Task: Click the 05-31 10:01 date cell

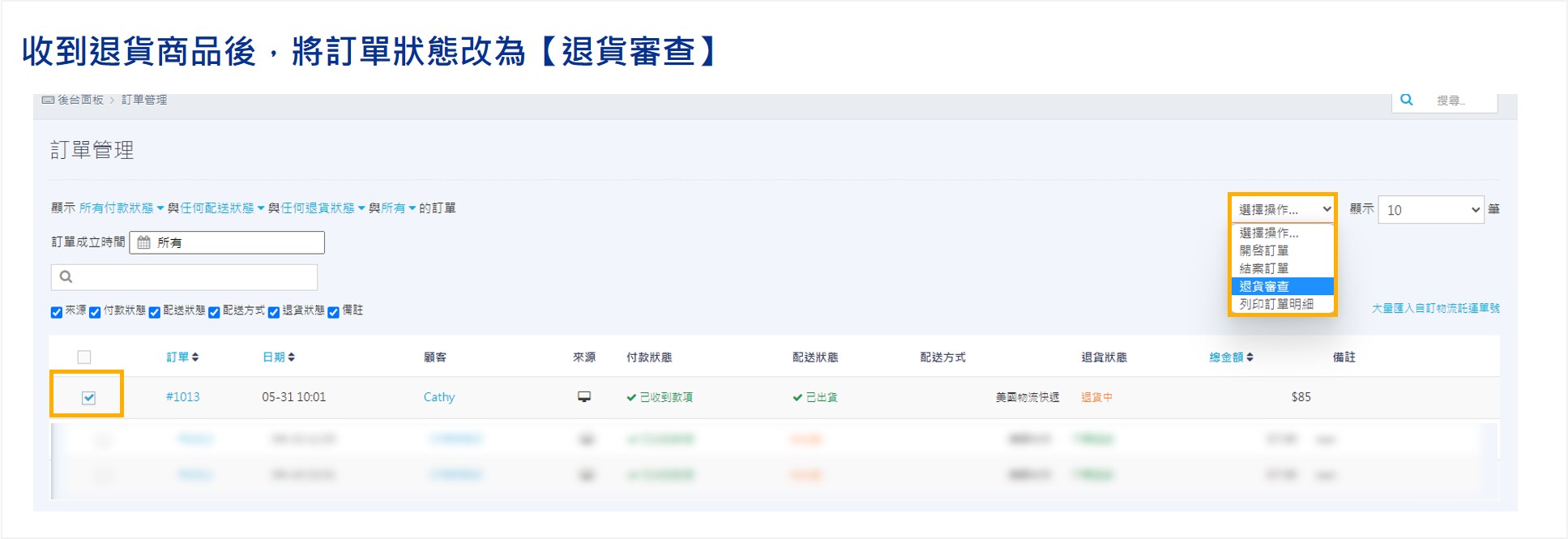Action: [293, 397]
